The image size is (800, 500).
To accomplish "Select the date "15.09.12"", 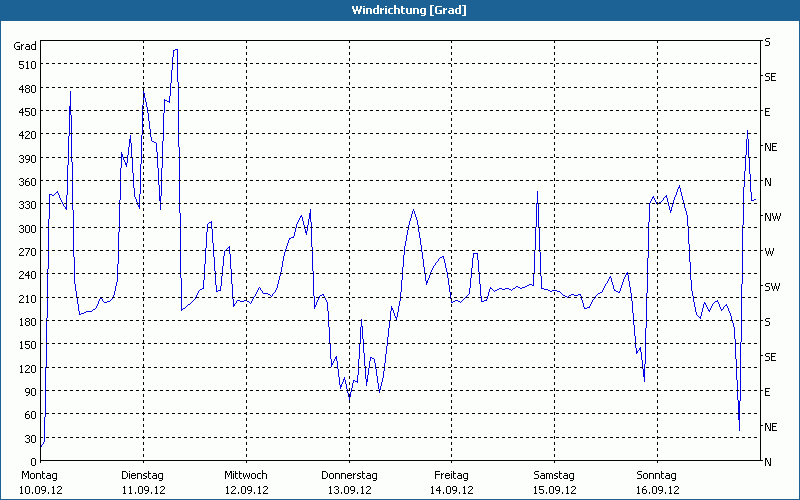I will pyautogui.click(x=555, y=490).
